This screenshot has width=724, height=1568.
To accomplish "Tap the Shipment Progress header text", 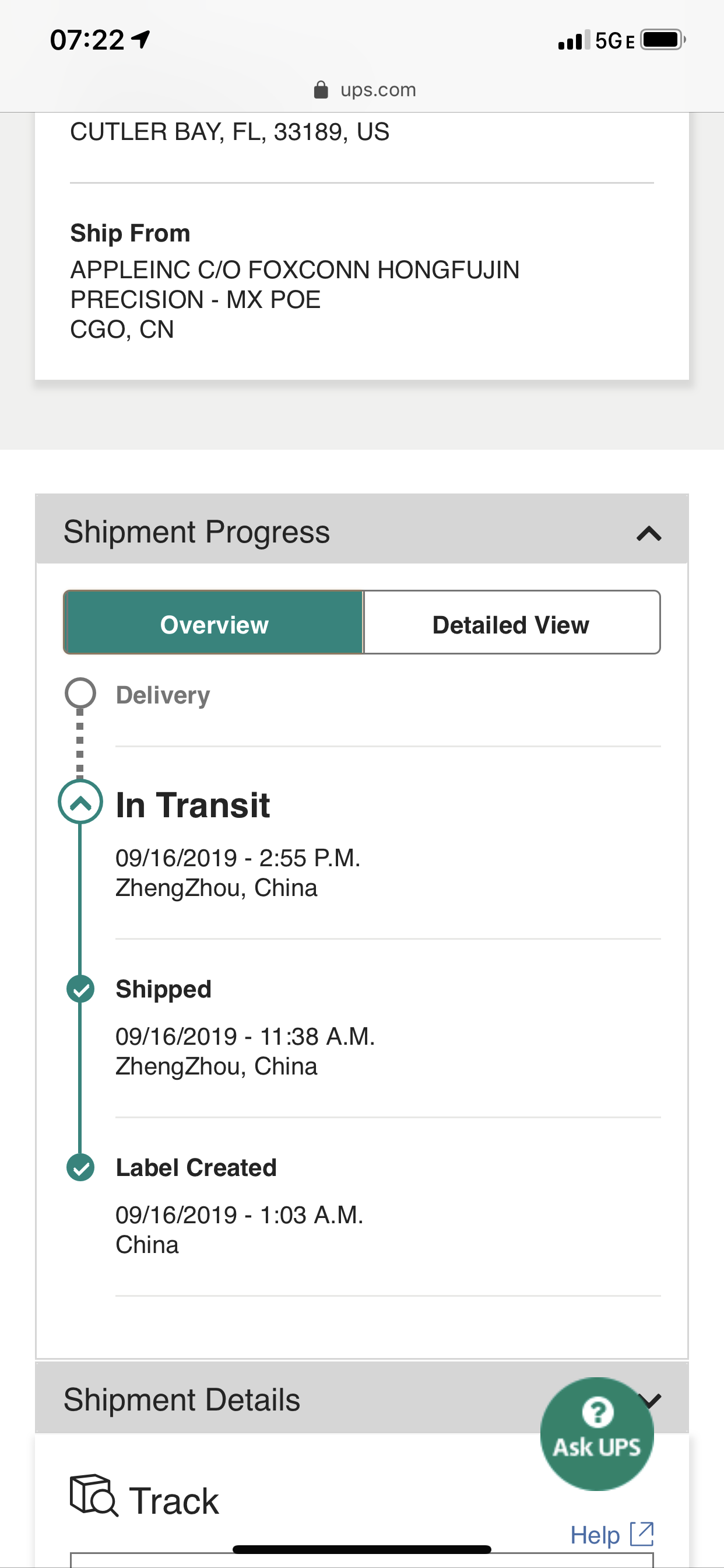I will click(196, 532).
